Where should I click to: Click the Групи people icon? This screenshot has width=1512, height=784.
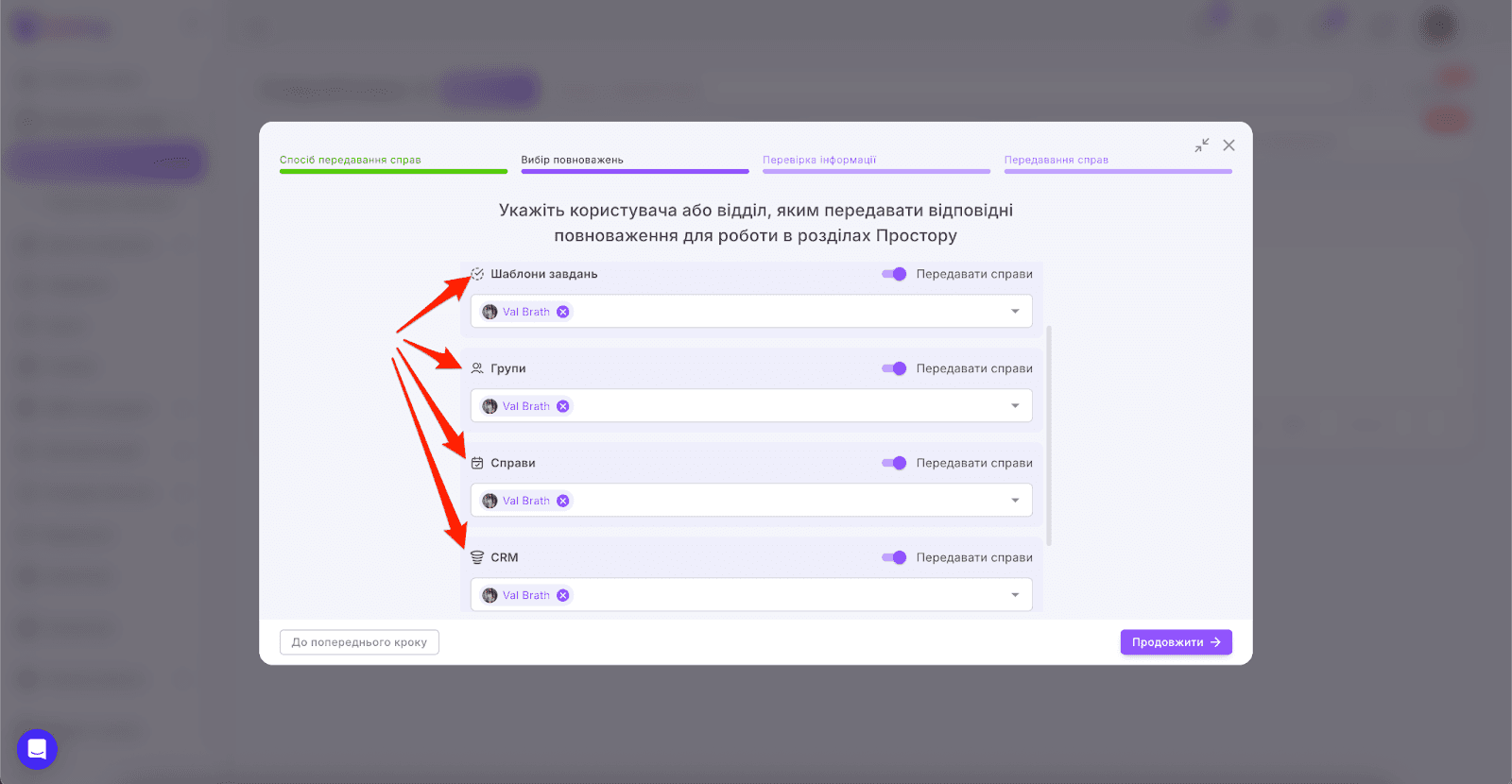coord(477,368)
